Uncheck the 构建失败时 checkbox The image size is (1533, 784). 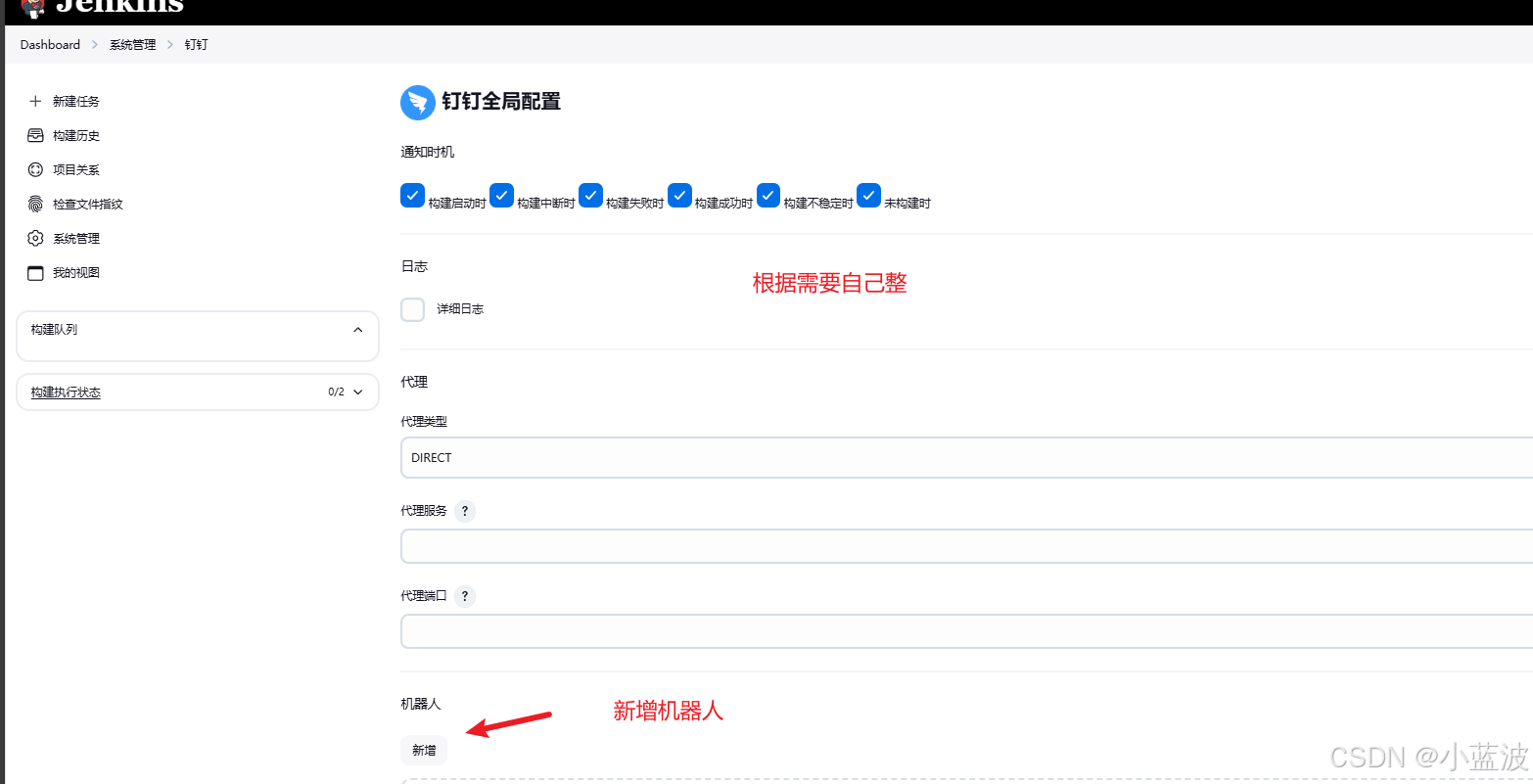(590, 196)
